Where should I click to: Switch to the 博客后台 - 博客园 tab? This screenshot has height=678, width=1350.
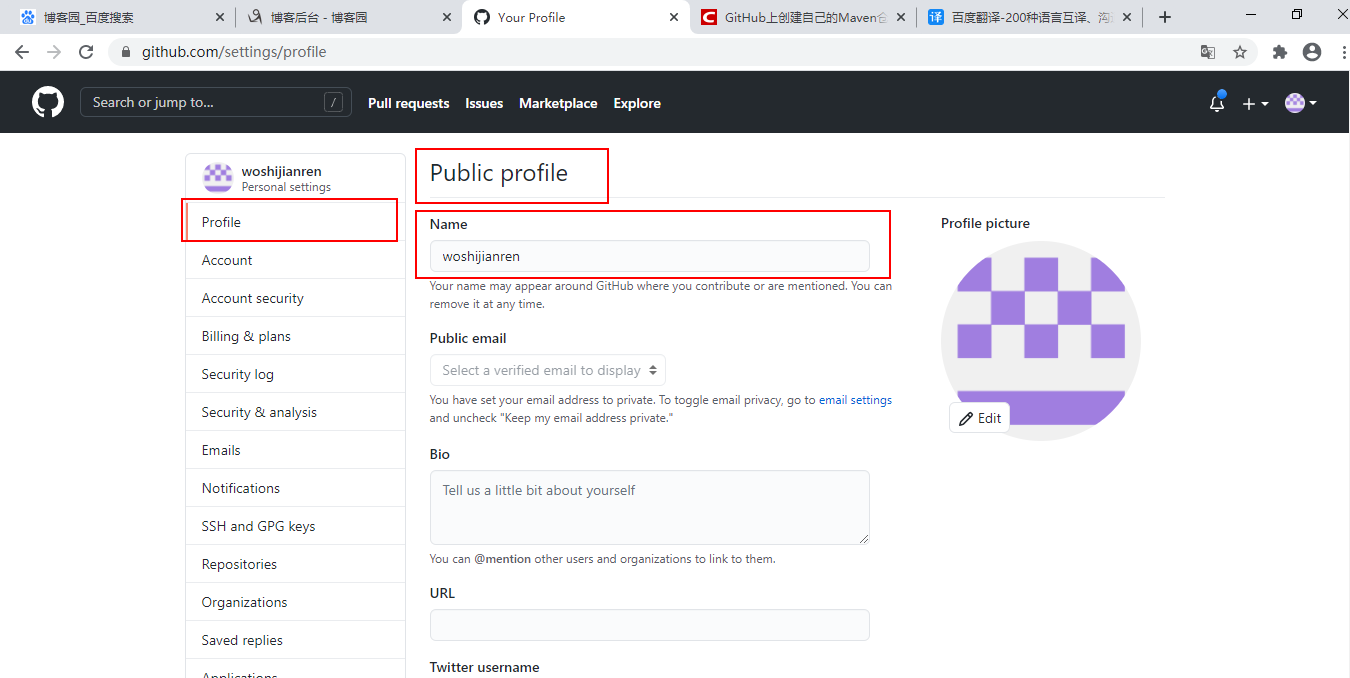click(x=349, y=17)
